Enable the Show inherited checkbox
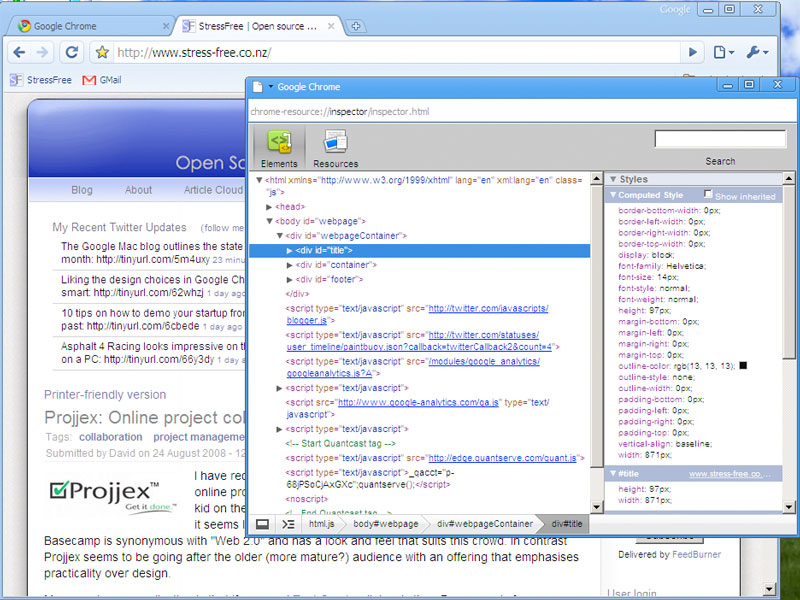 pos(708,194)
